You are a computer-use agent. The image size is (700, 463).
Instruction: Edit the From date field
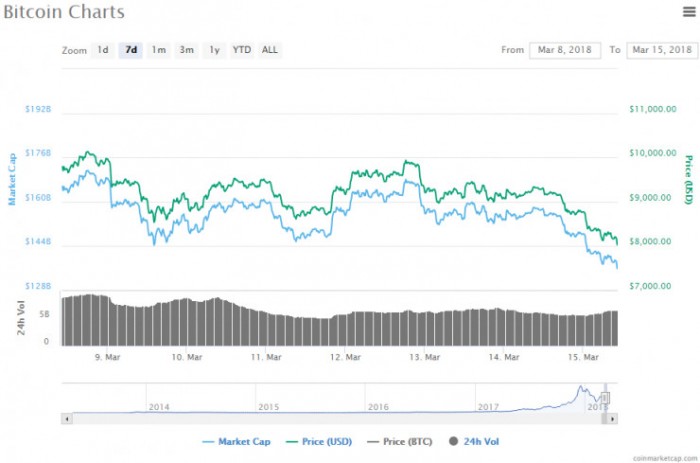[565, 50]
